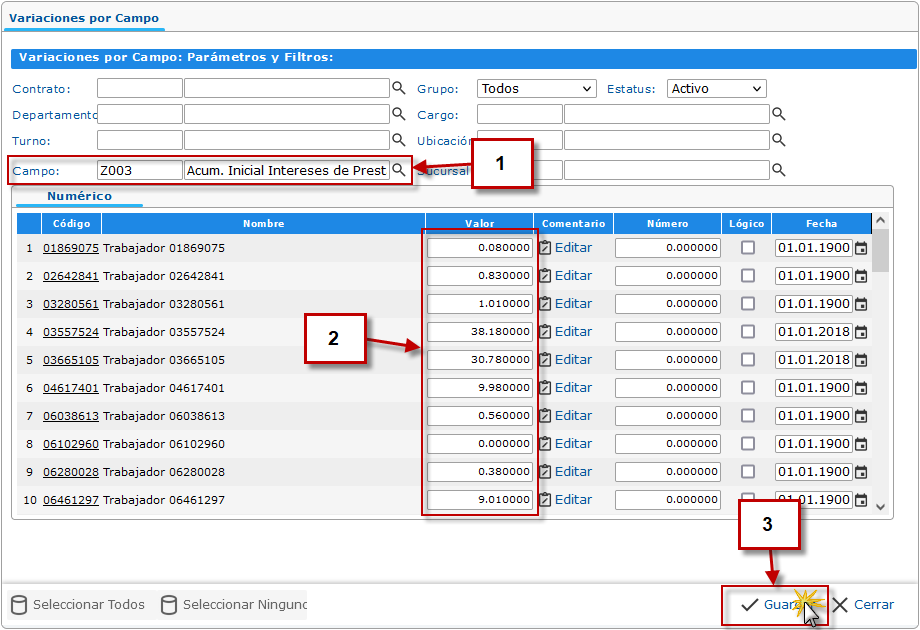Click the Cerrar button
920x630 pixels.
863,605
